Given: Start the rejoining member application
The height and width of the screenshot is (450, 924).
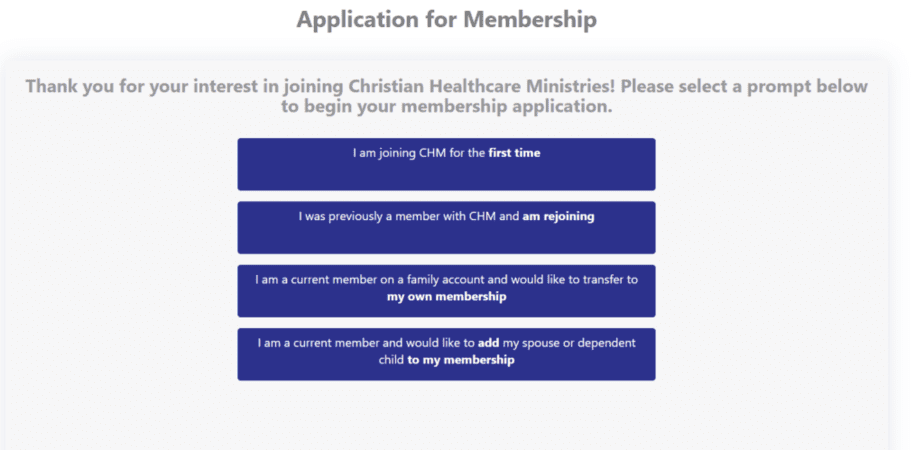Looking at the screenshot, I should (446, 227).
